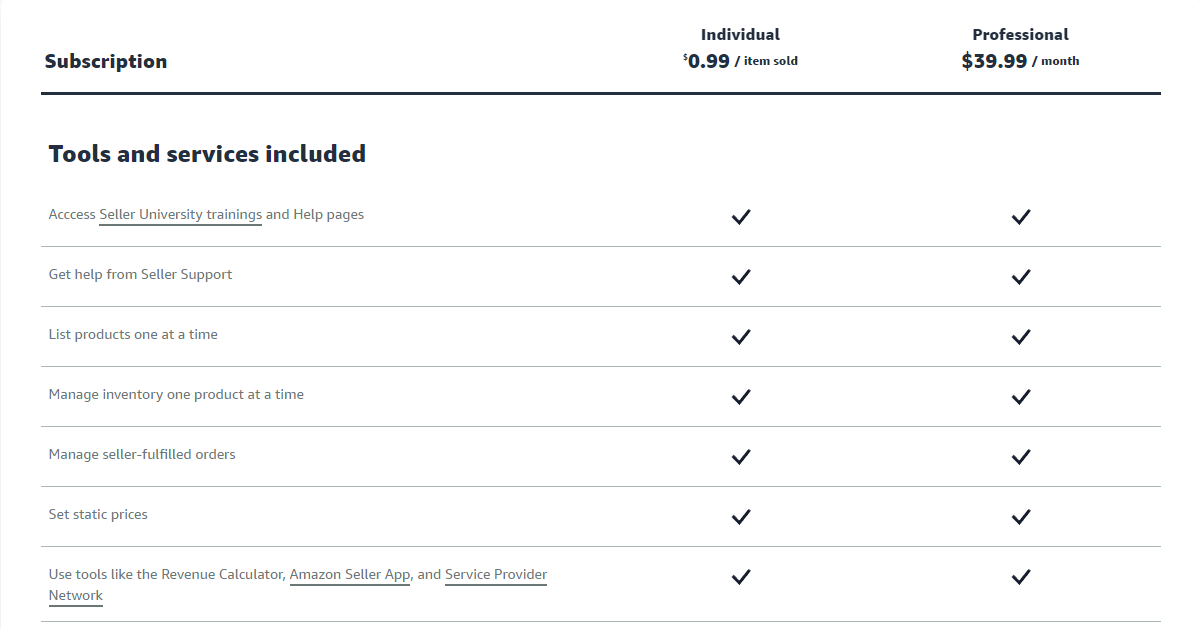Open the Seller University trainings link

coord(180,215)
